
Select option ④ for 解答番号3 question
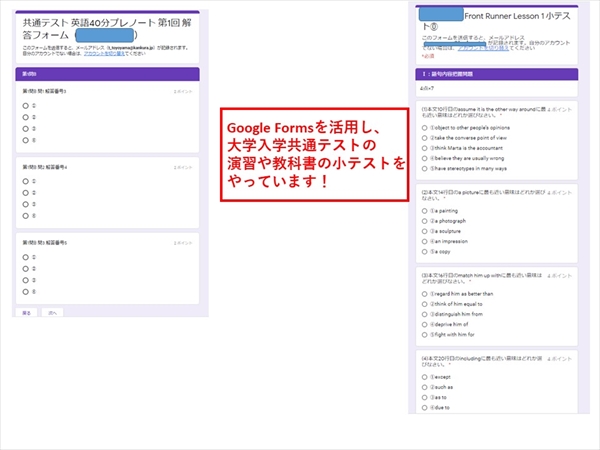26,140
